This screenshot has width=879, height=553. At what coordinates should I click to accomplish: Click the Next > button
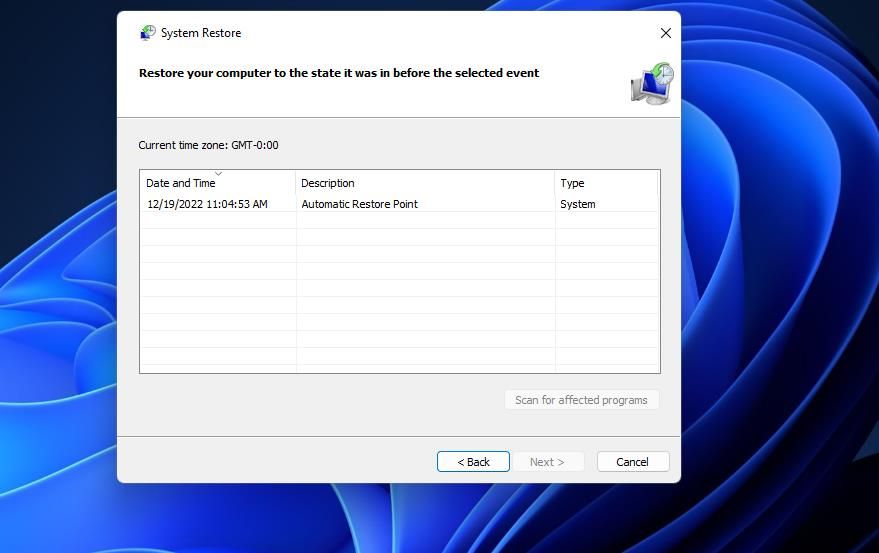point(548,462)
